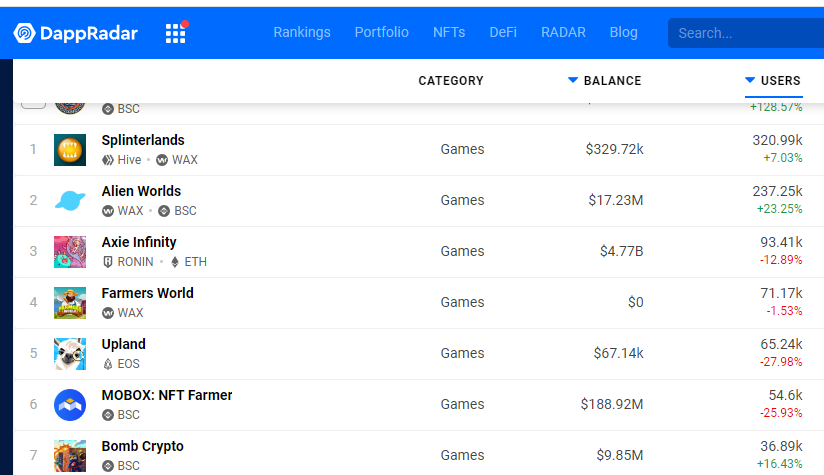Viewport: 824px width, 475px height.
Task: Open the Upland dapp link
Action: [123, 344]
